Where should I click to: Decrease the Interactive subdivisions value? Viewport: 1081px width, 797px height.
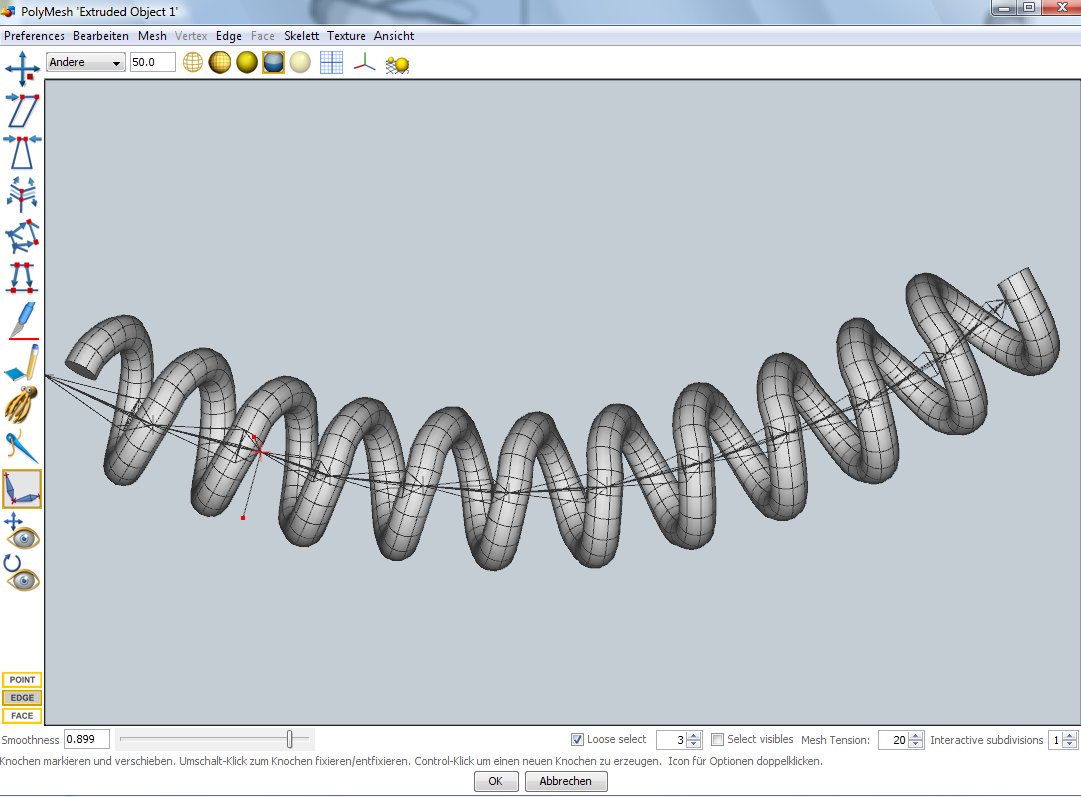coord(1071,745)
